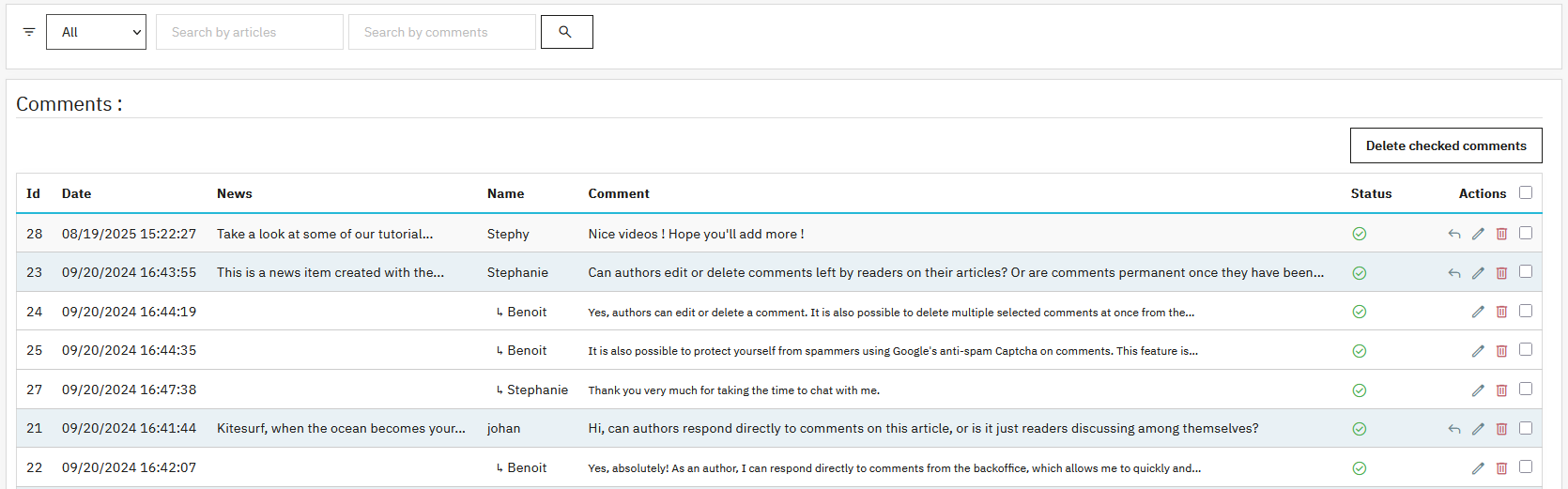This screenshot has width=1568, height=489.
Task: Edit comment 23 with pencil icon
Action: 1478,273
